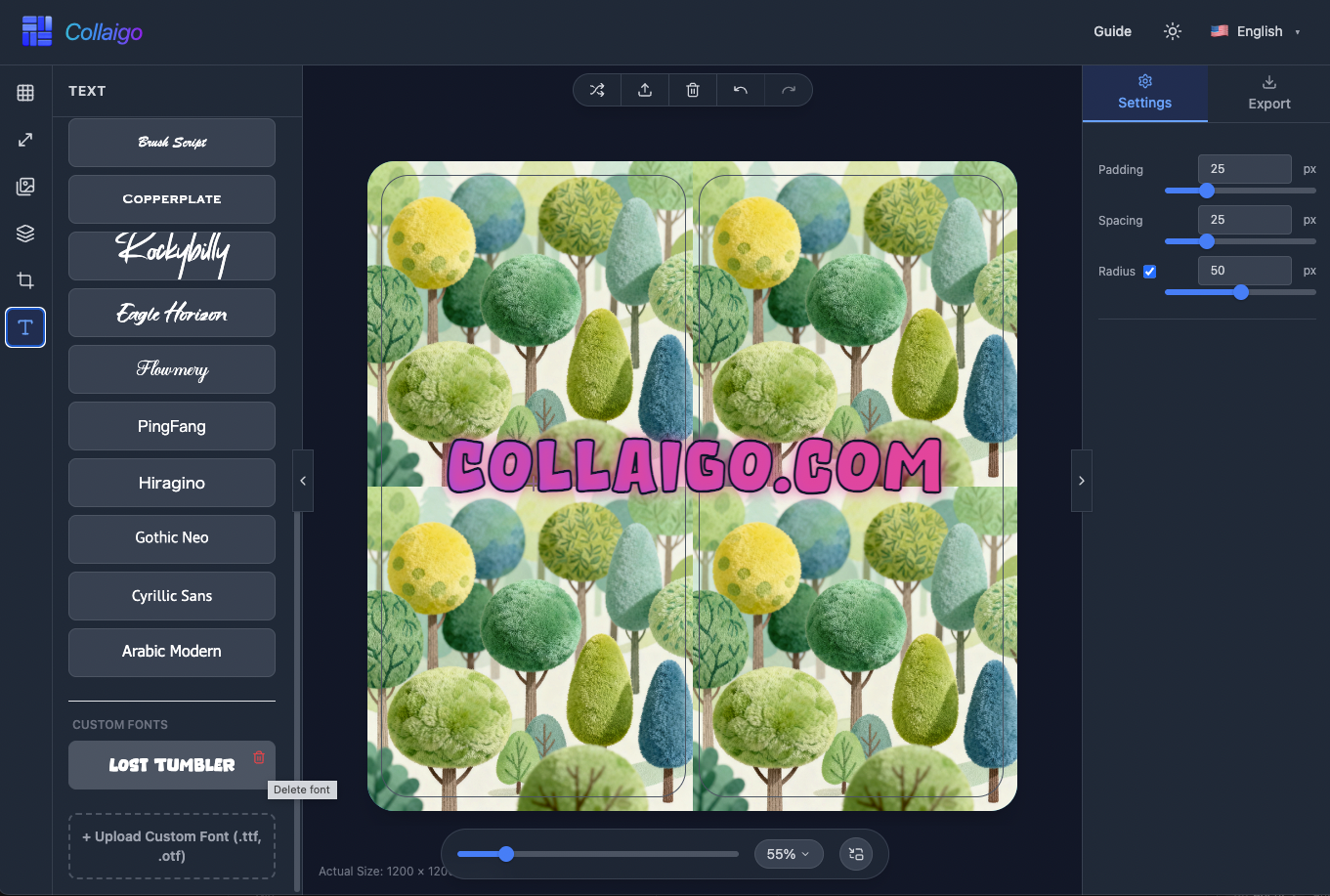The image size is (1330, 896).
Task: Toggle light theme sun icon
Action: pos(1173,31)
